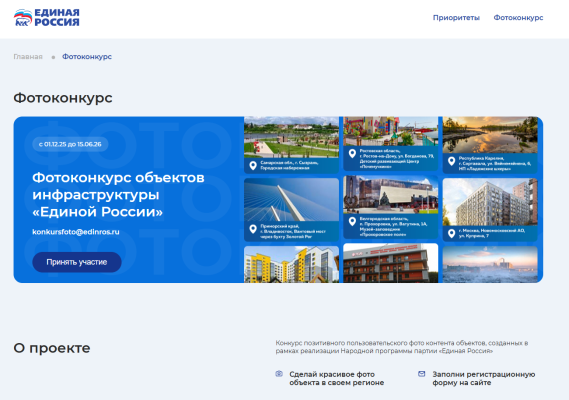Click the konkursfoto@edinros.ru email link
Image resolution: width=569 pixels, height=400 pixels.
(76, 232)
